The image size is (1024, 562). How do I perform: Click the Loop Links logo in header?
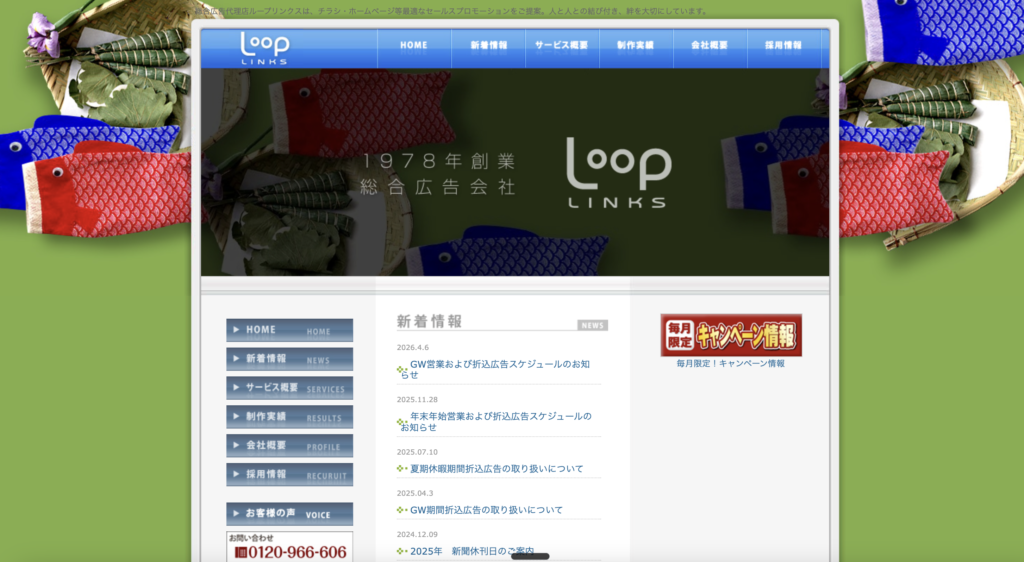(264, 48)
